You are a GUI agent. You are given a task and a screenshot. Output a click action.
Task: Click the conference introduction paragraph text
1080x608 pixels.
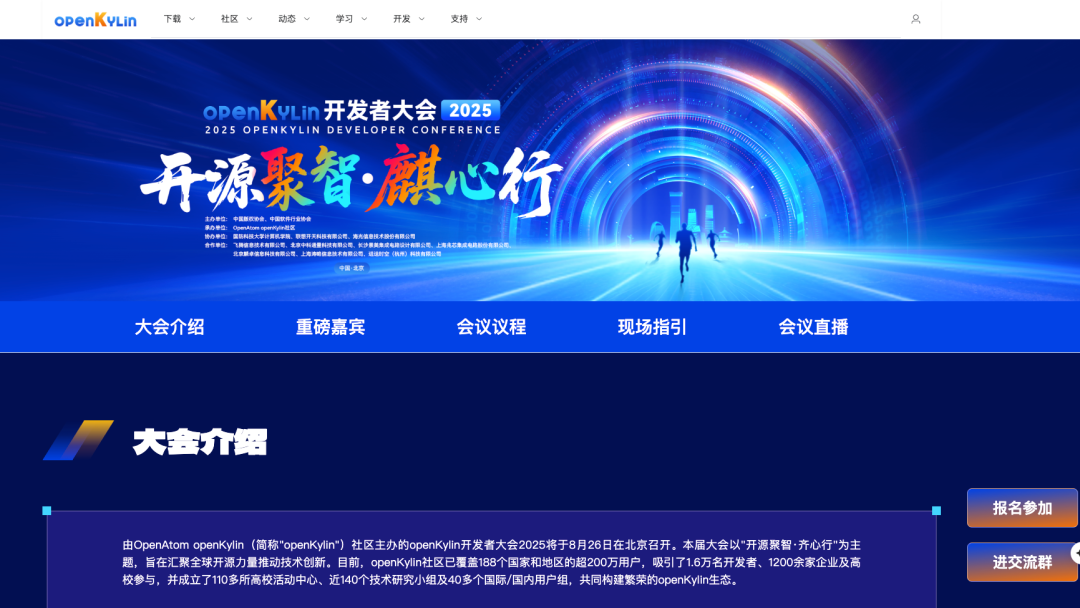point(492,563)
